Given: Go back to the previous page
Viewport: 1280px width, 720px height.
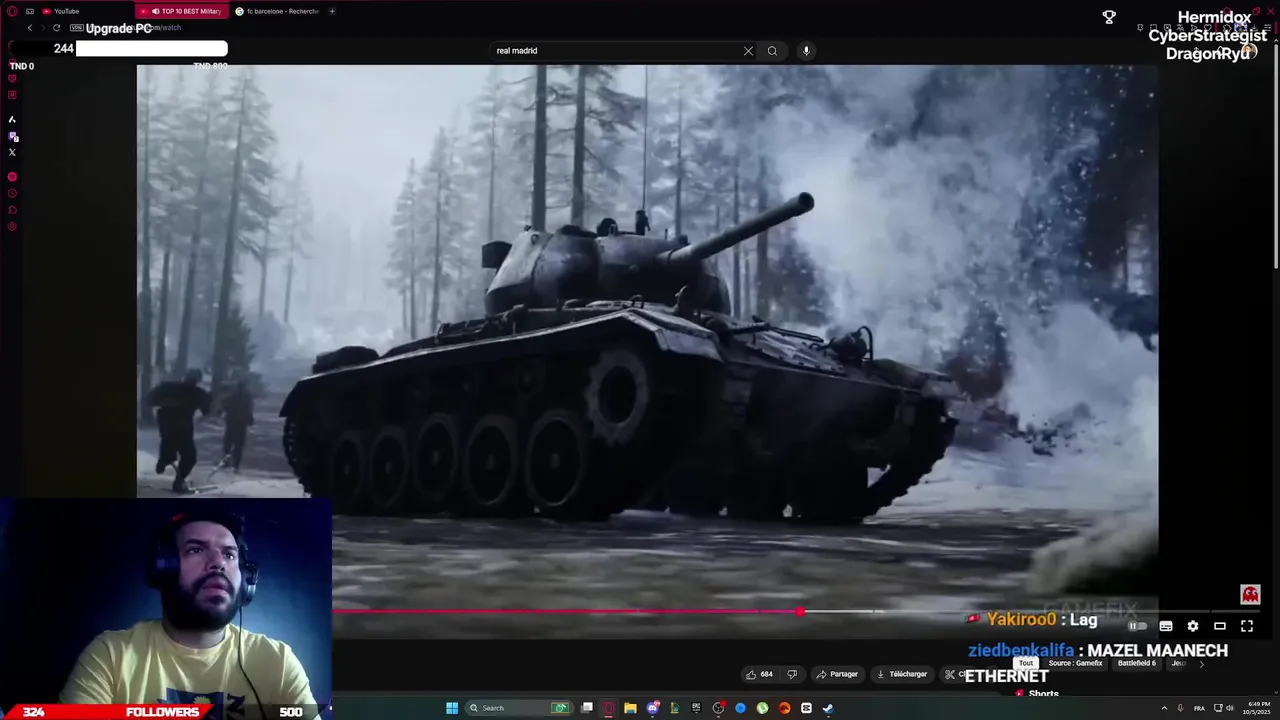Looking at the screenshot, I should point(29,28).
